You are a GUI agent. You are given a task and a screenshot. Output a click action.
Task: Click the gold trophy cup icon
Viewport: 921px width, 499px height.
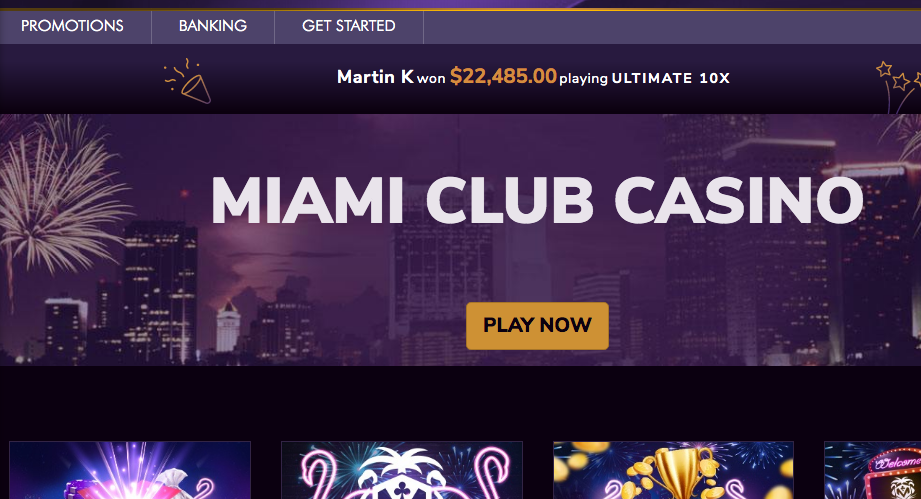pyautogui.click(x=677, y=473)
